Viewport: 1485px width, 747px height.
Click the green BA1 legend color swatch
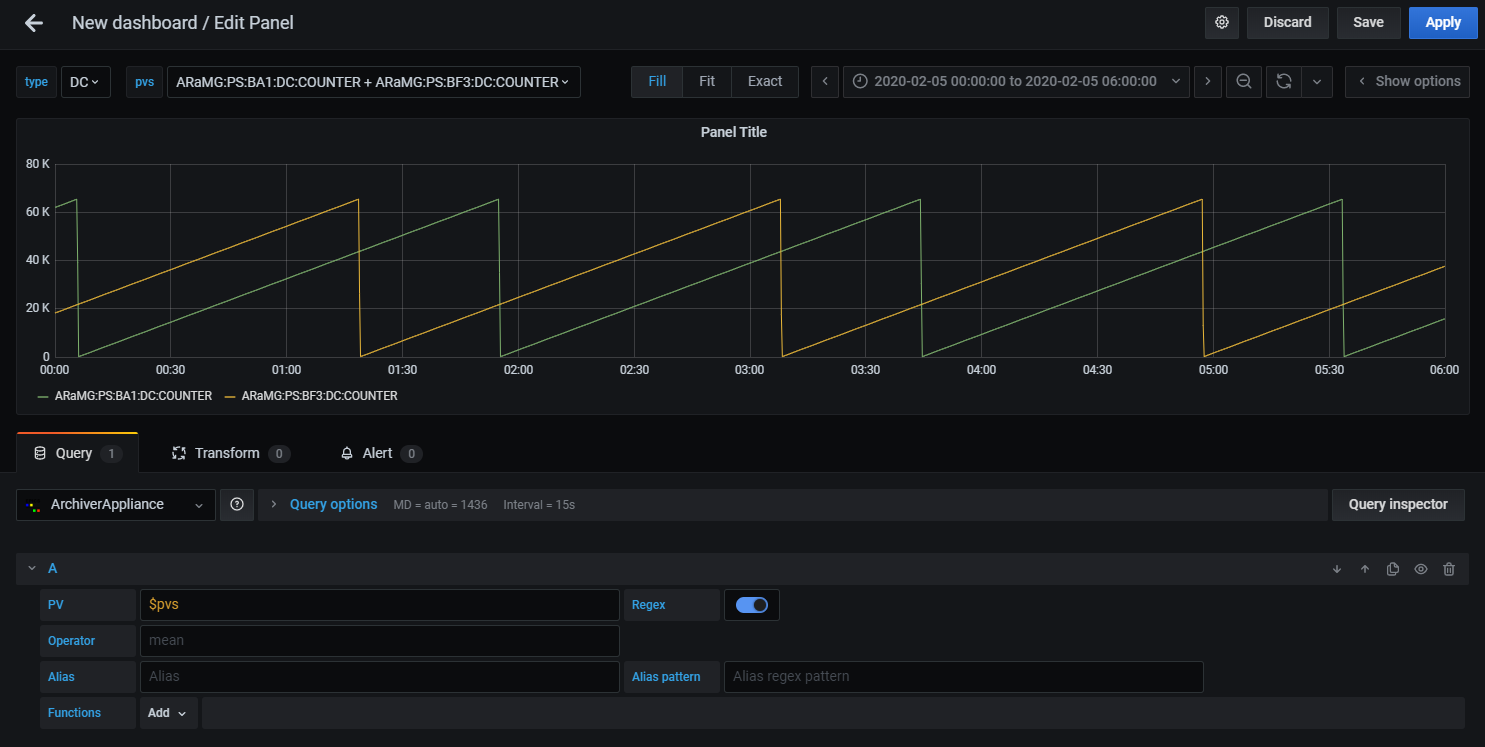point(43,397)
